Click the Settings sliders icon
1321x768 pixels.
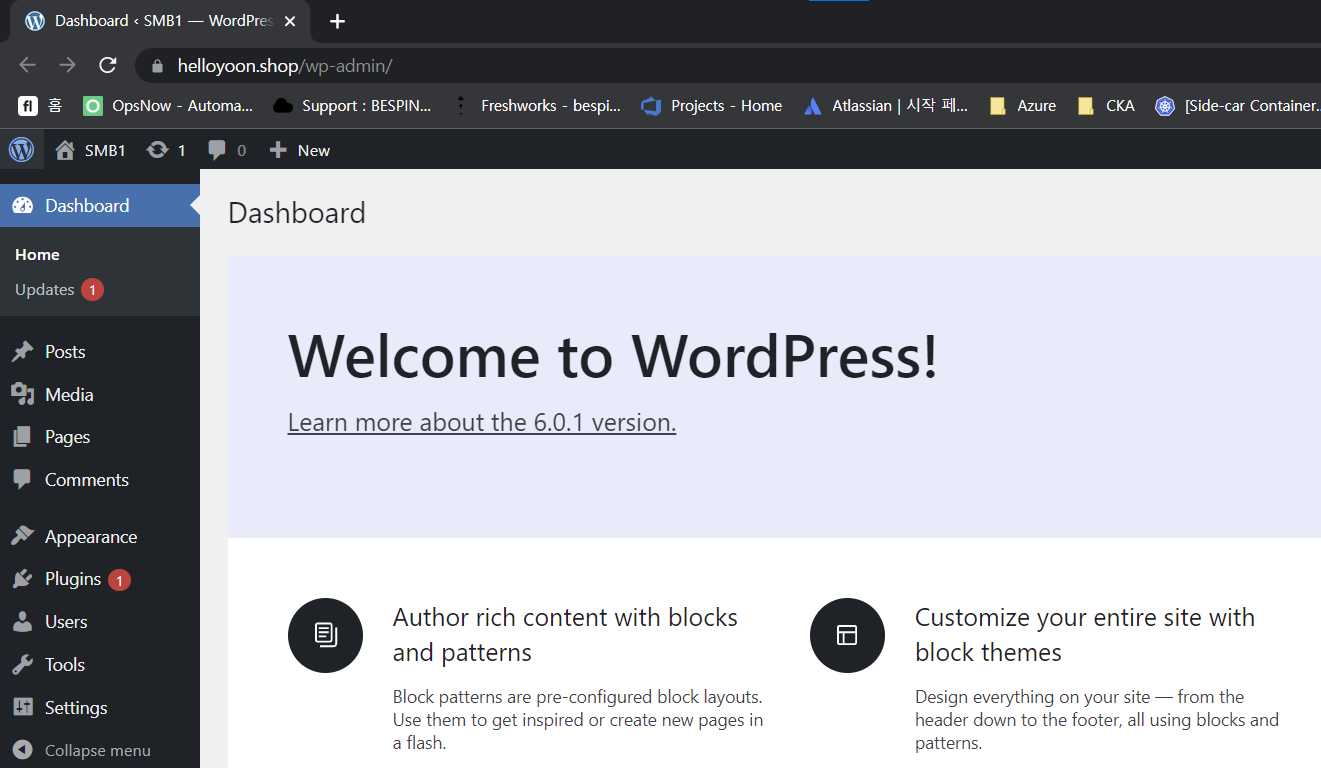pyautogui.click(x=22, y=707)
